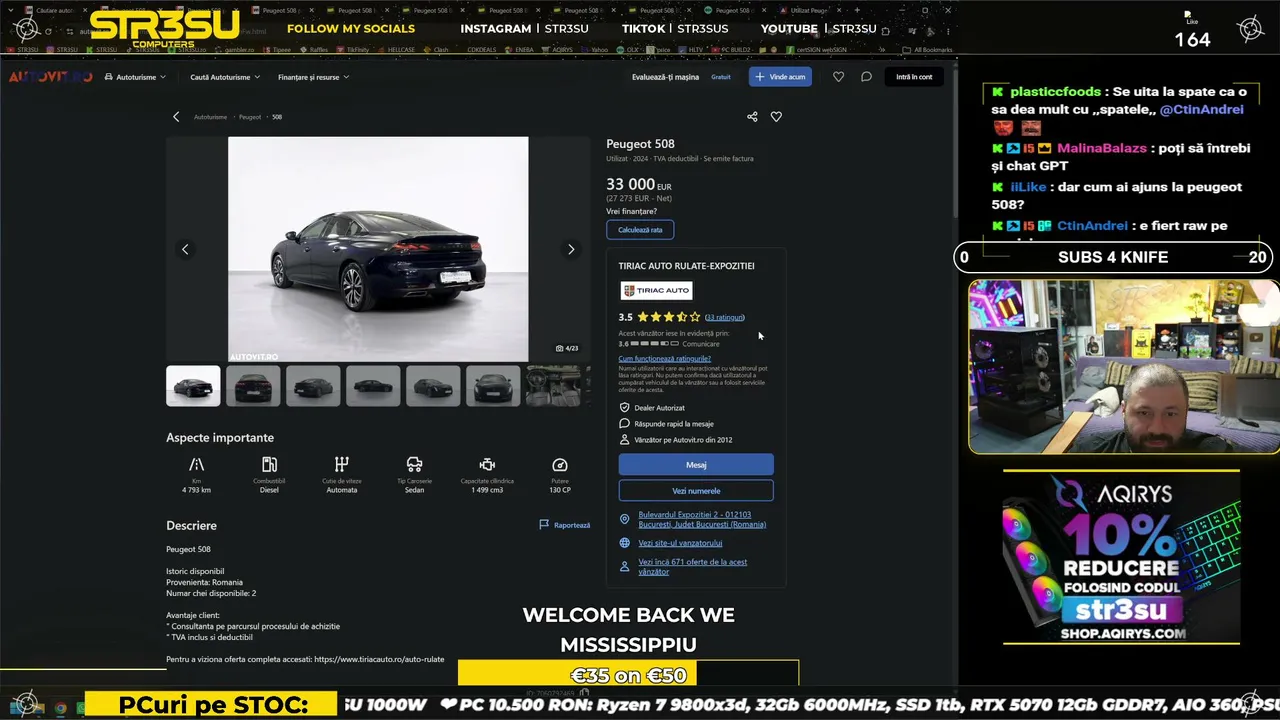
Task: Click the Răspunde rapid la mesaje icon
Action: 625,424
